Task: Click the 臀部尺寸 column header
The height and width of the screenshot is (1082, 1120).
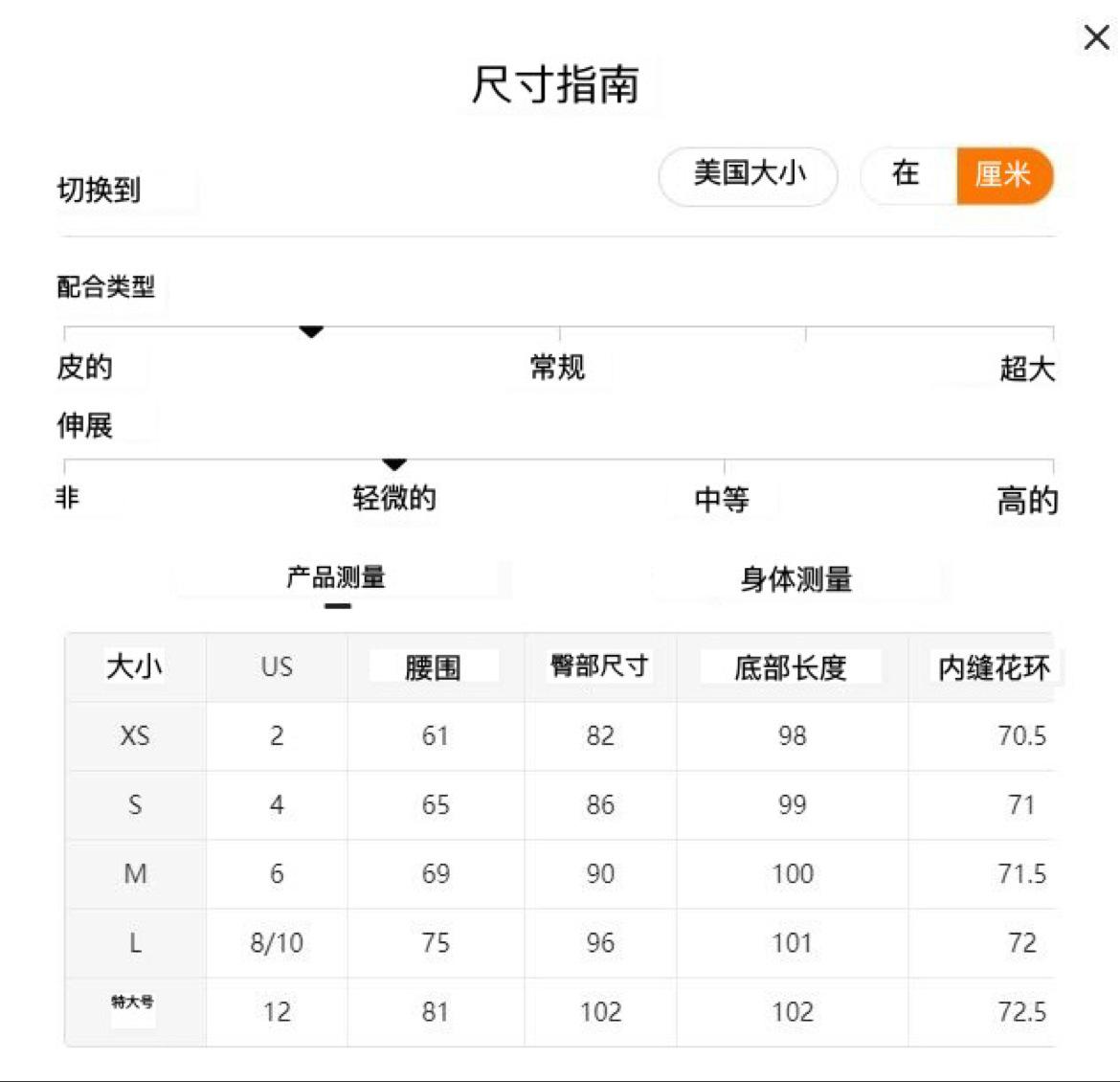Action: tap(599, 665)
